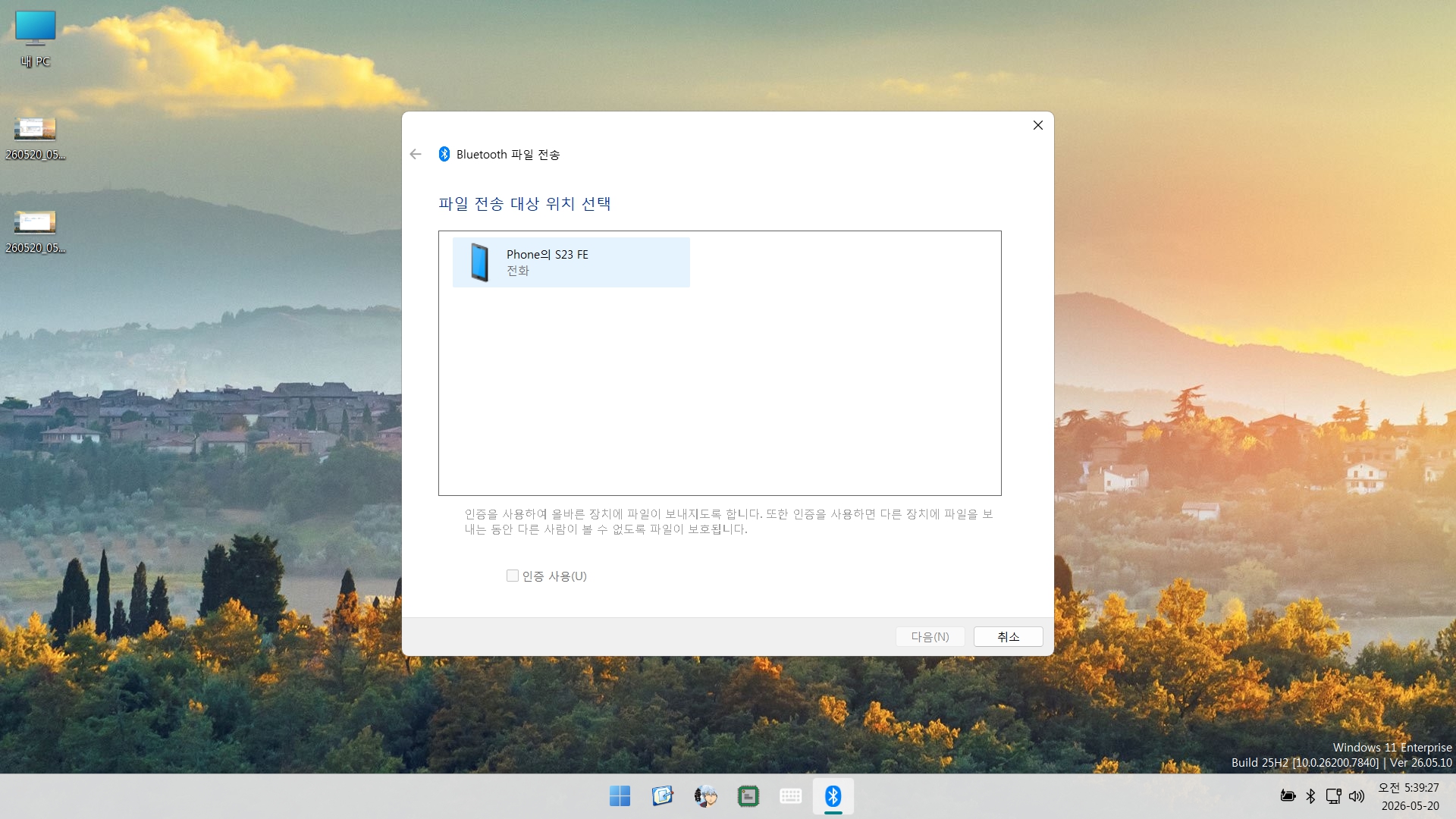This screenshot has height=819, width=1456.
Task: Click the camera-shaped tray icon
Action: (x=1288, y=796)
